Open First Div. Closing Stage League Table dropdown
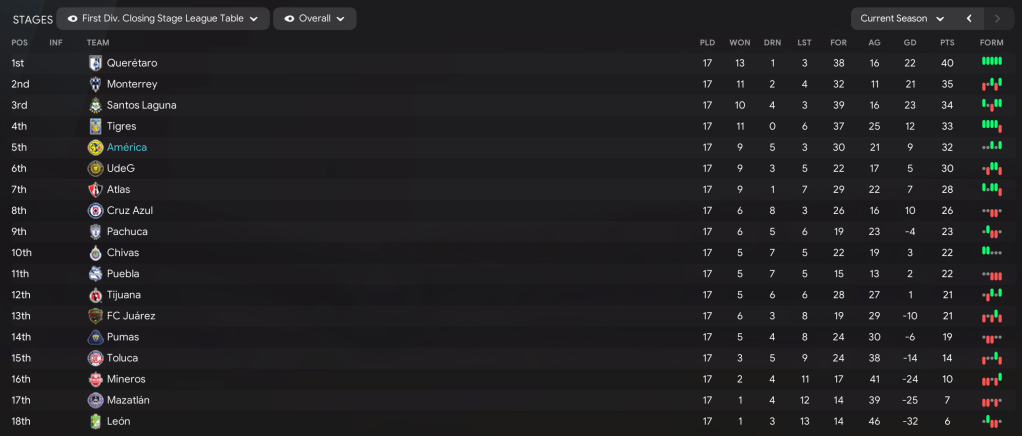1022x436 pixels. [163, 19]
